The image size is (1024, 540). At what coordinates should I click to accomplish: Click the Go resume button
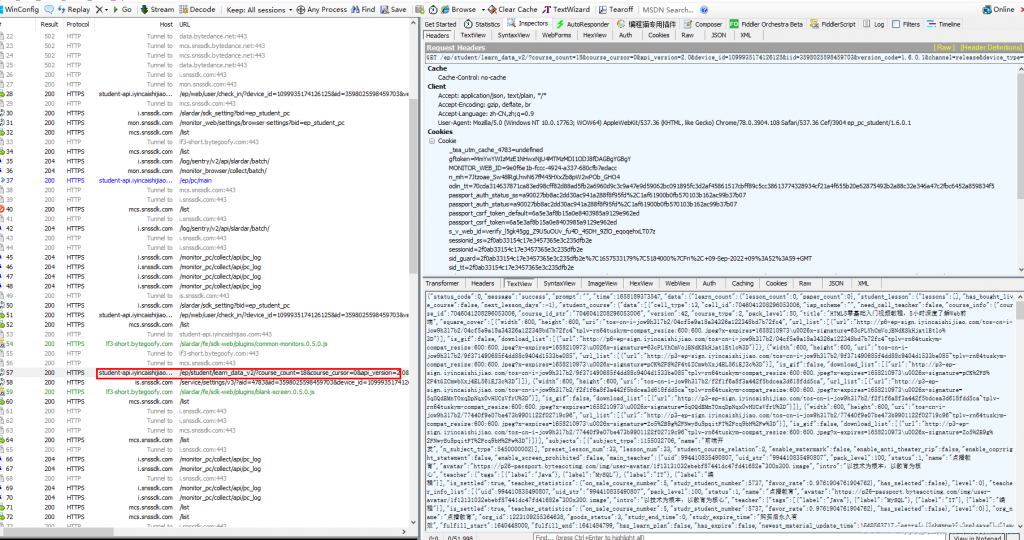point(121,10)
